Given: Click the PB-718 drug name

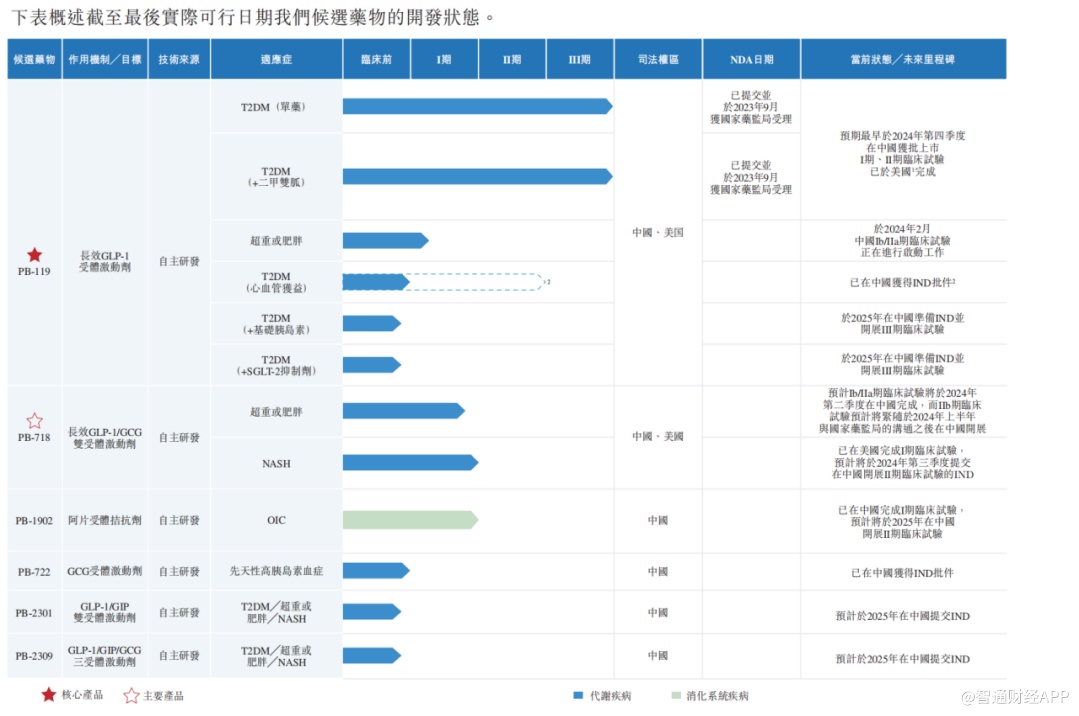Looking at the screenshot, I should click(34, 437).
